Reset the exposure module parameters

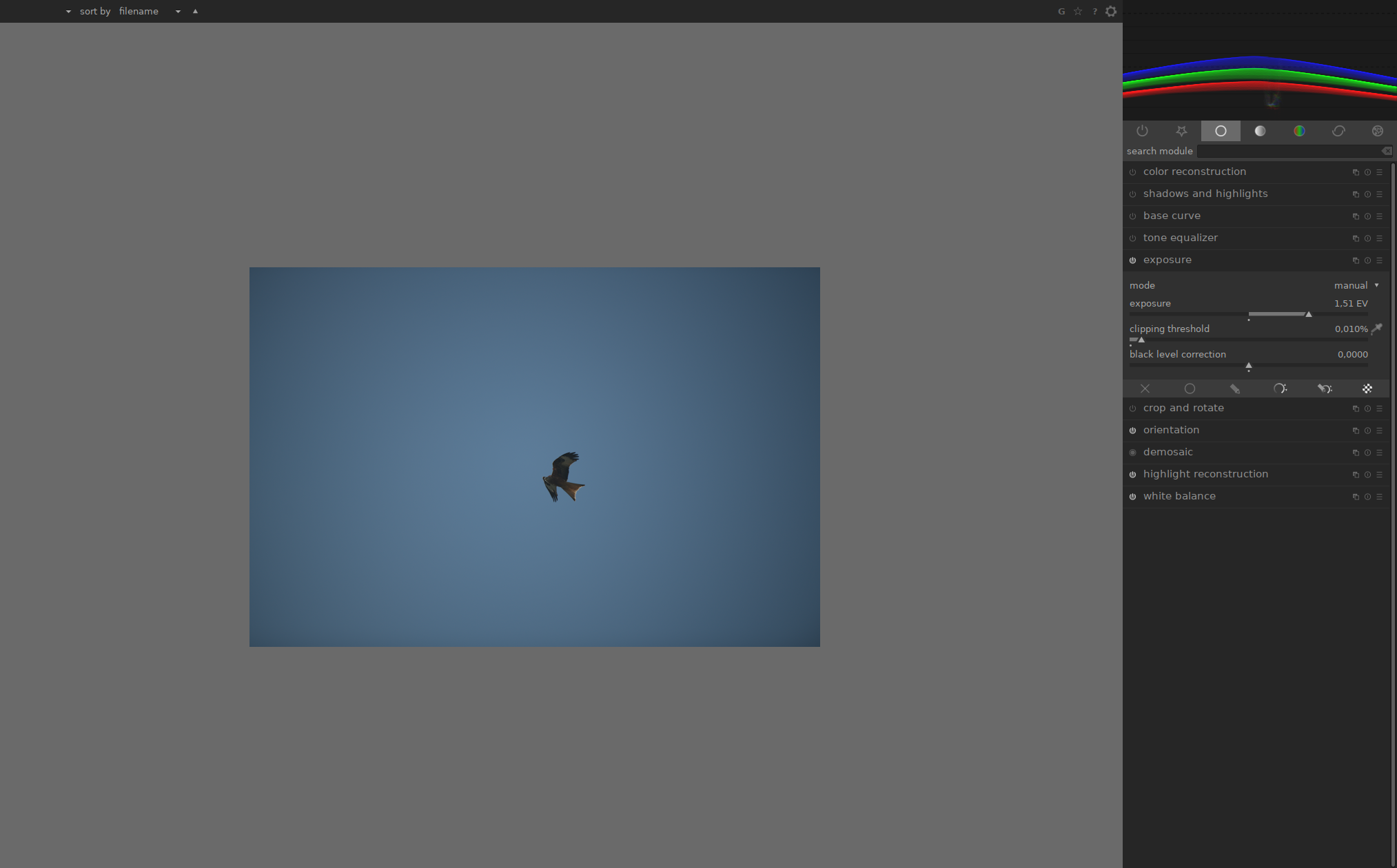(1367, 260)
